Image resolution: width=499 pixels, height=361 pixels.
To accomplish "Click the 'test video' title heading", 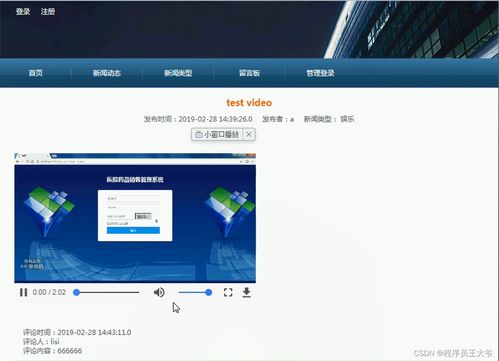I will (249, 103).
